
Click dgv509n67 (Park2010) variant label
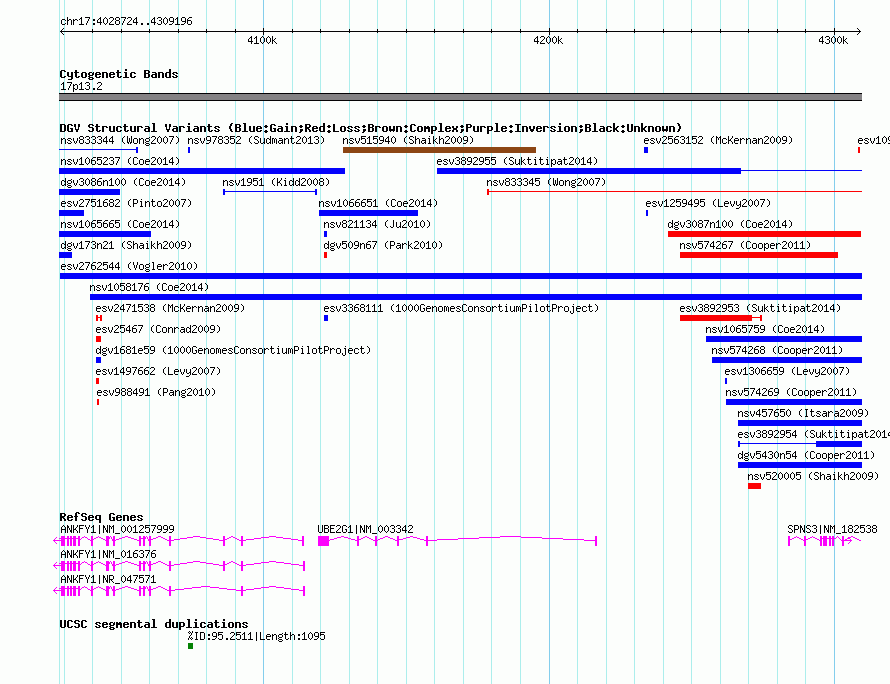point(383,245)
